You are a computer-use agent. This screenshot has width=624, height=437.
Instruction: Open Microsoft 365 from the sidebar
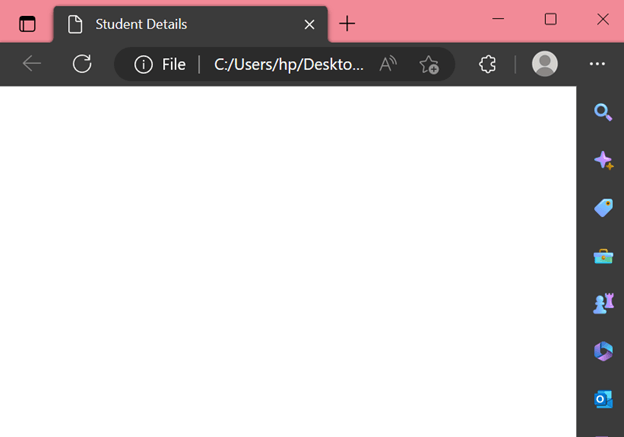coord(602,351)
